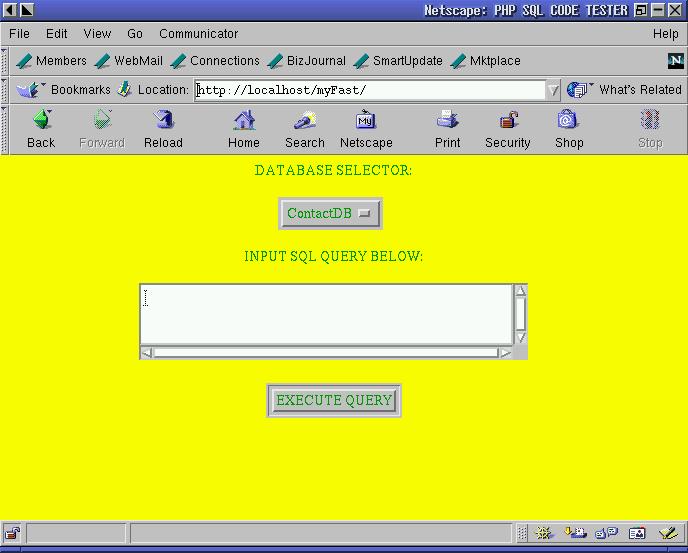Viewport: 688px width, 553px height.
Task: Expand the Location URL history dropdown arrow
Action: [x=553, y=90]
